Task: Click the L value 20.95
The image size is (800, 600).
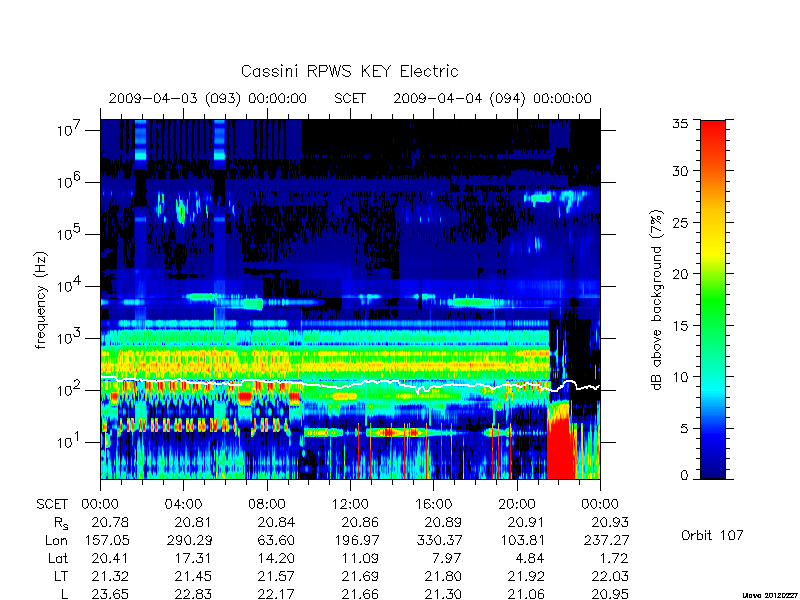Action: click(x=610, y=594)
